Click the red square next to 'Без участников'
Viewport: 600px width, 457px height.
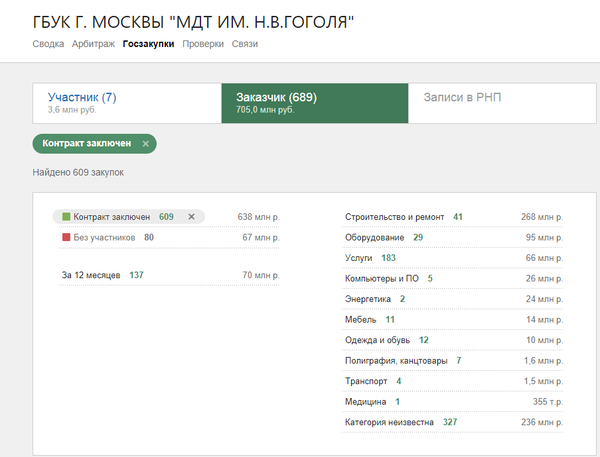(66, 238)
